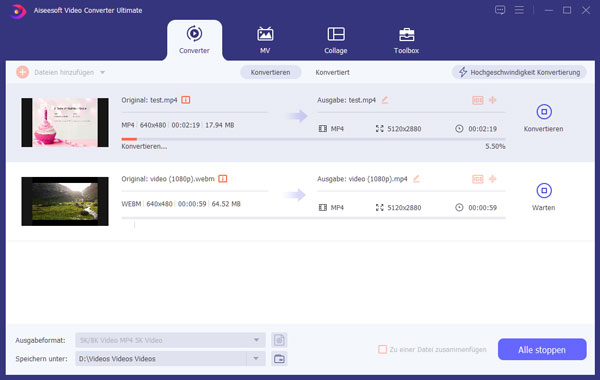Expand the Dateien hinzufügen dropdown arrow
The height and width of the screenshot is (380, 600).
click(103, 72)
